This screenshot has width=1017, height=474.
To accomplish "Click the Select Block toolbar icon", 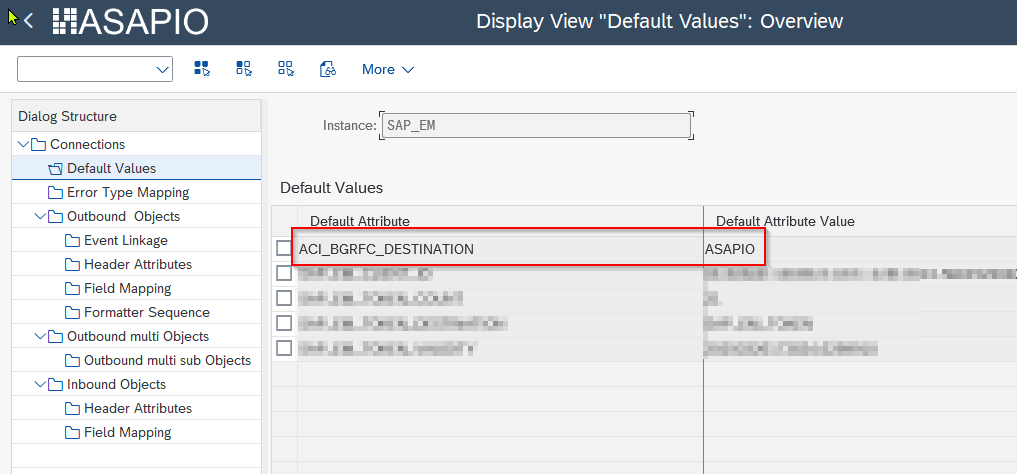I will [x=243, y=69].
